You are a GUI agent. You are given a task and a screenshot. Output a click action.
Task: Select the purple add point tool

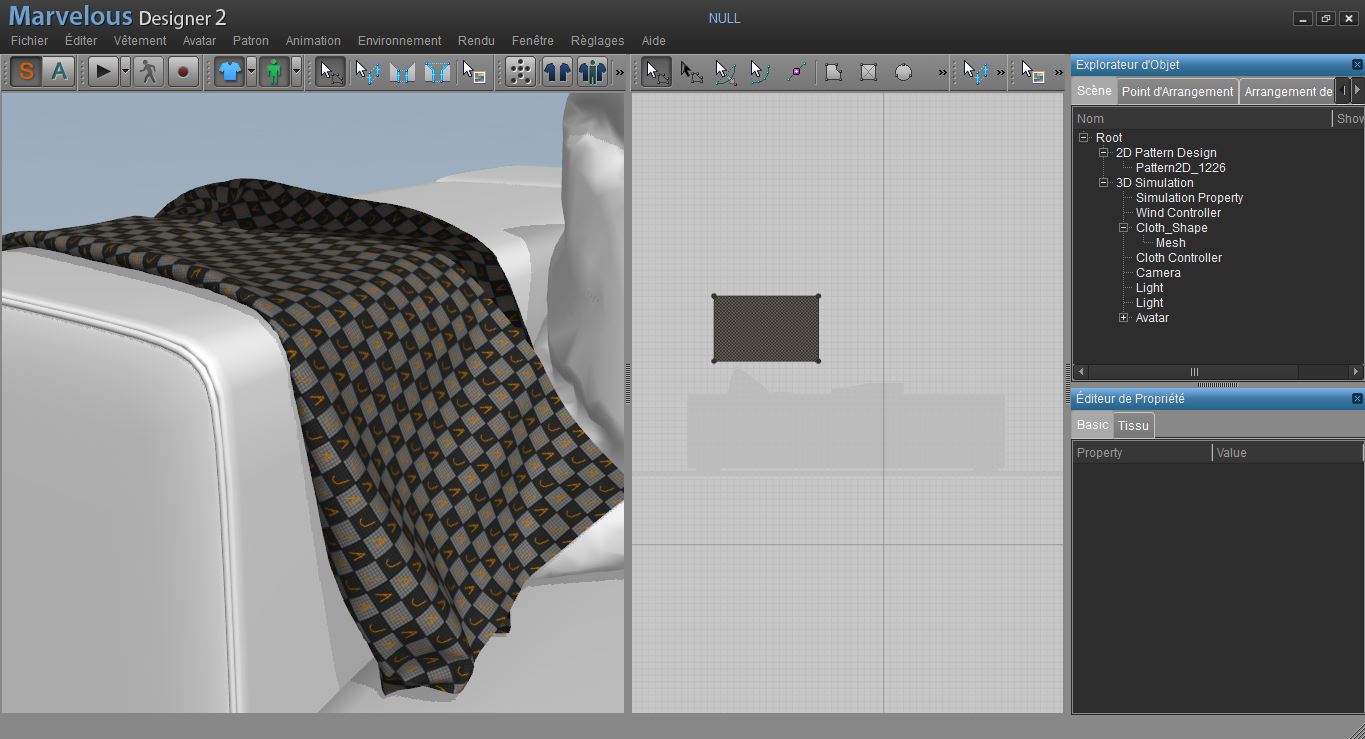click(797, 72)
